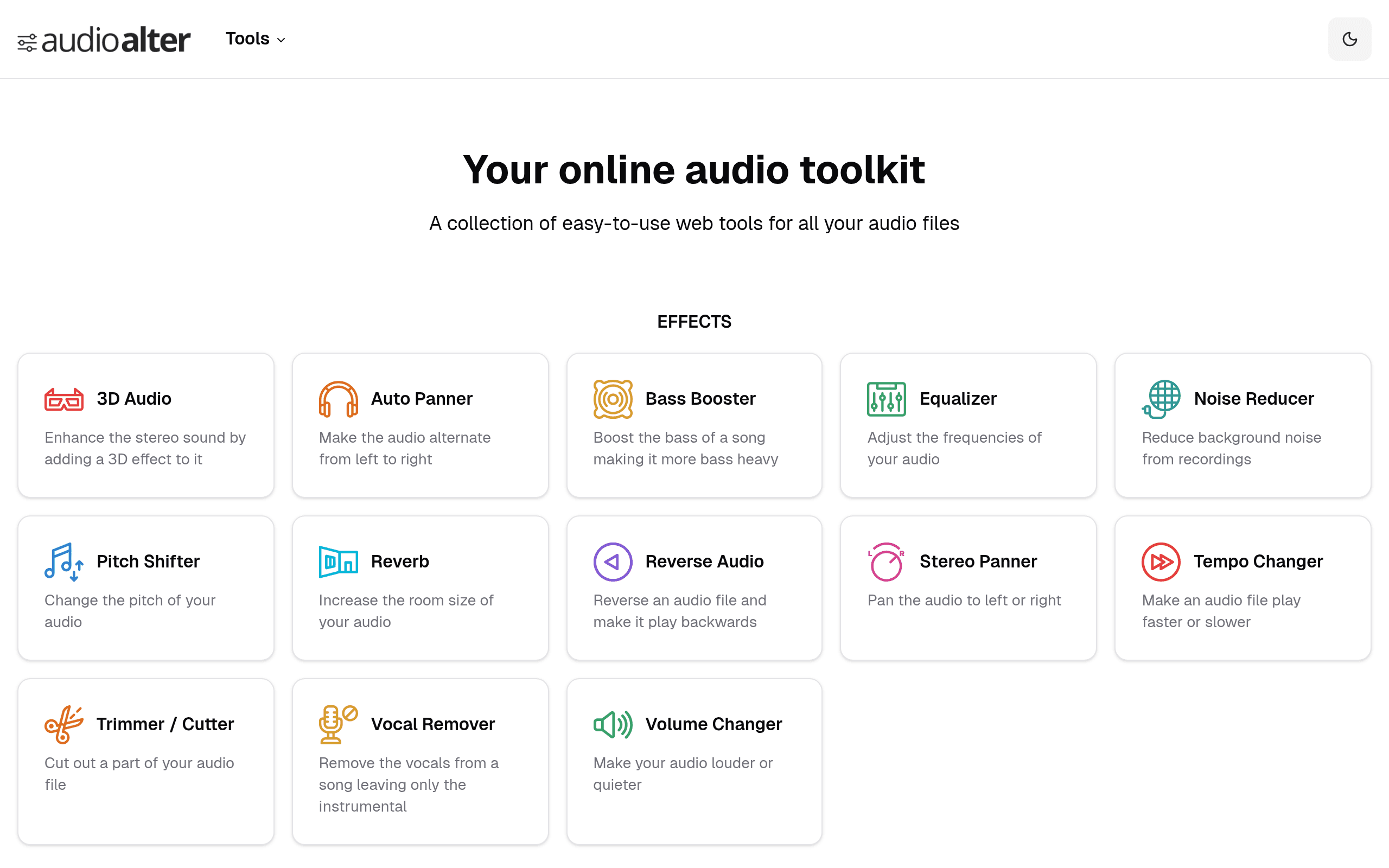The height and width of the screenshot is (868, 1389).
Task: Click 'Increase the room size of your audio' text
Action: tap(406, 611)
